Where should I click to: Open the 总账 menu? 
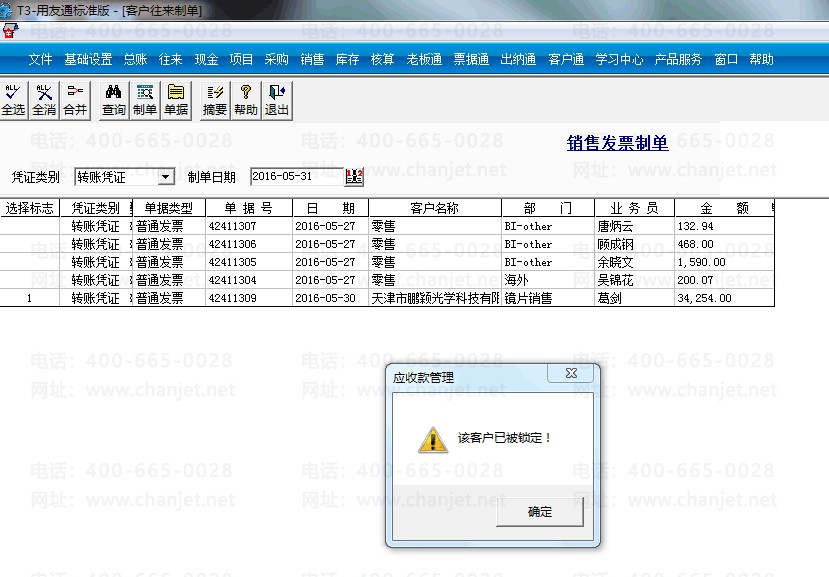coord(135,59)
